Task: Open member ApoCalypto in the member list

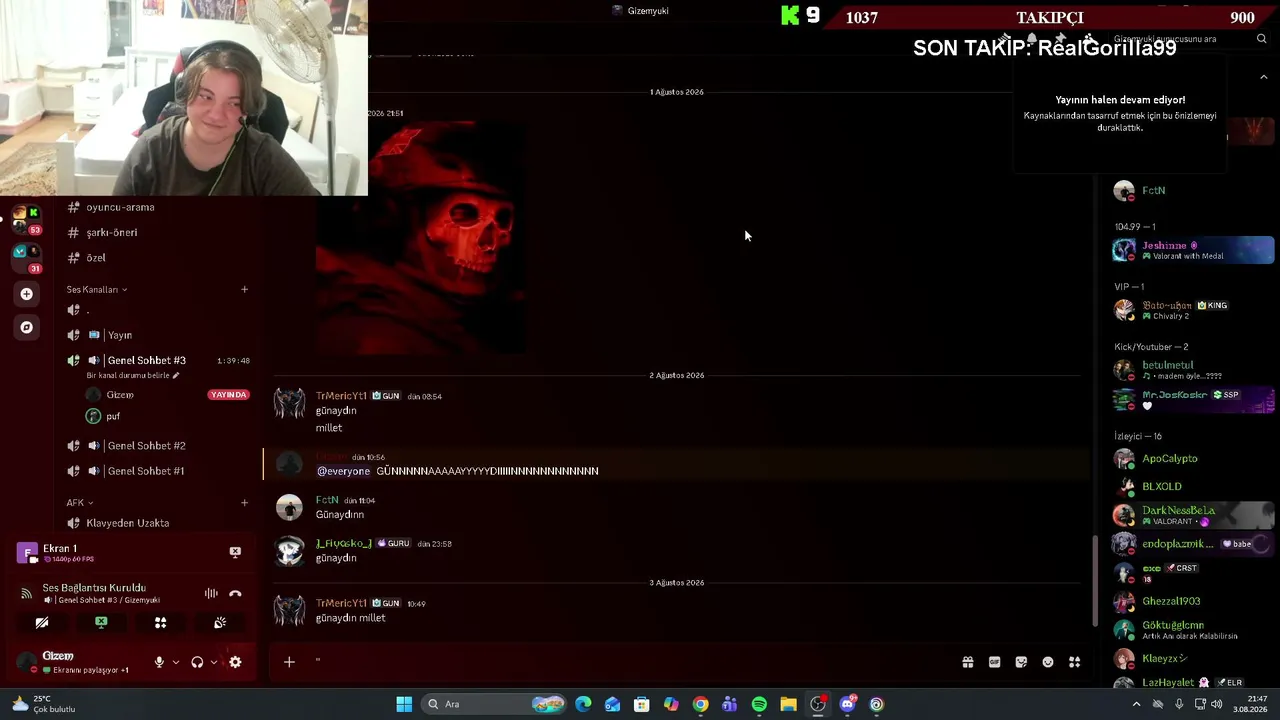Action: tap(1193, 459)
